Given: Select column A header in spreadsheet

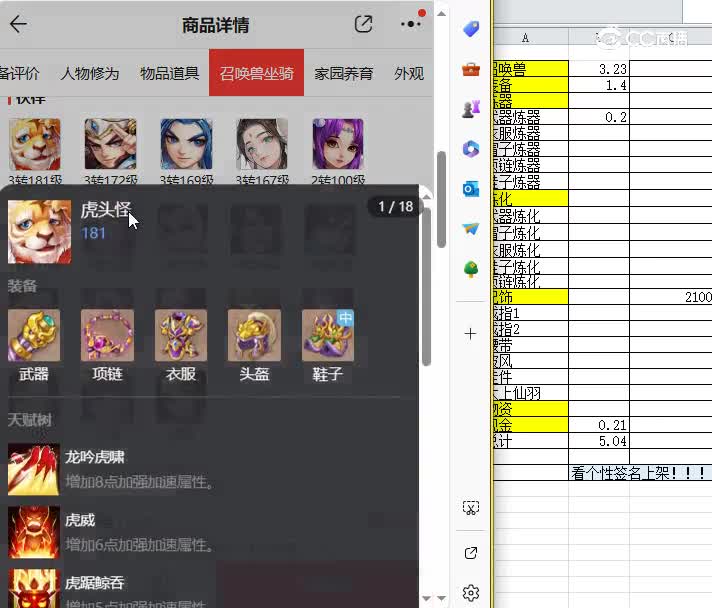Looking at the screenshot, I should (x=530, y=38).
